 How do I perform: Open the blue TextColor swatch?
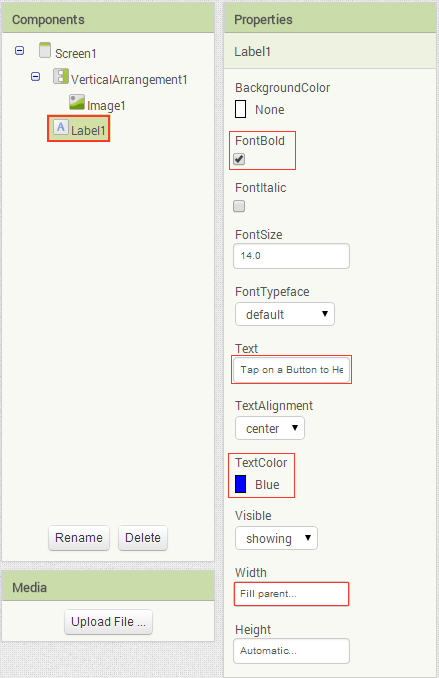(240, 484)
